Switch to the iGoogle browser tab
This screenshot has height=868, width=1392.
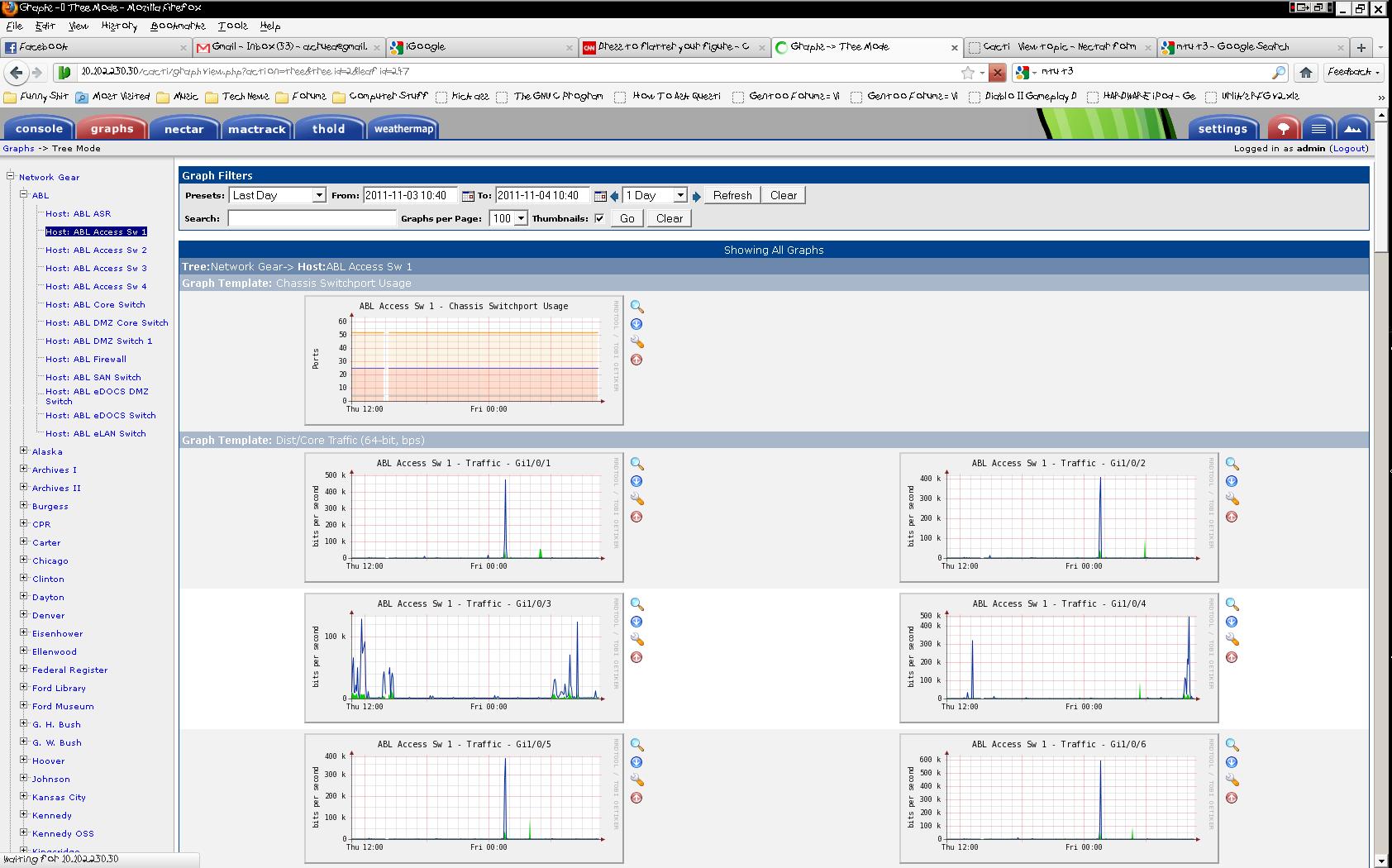(x=481, y=47)
